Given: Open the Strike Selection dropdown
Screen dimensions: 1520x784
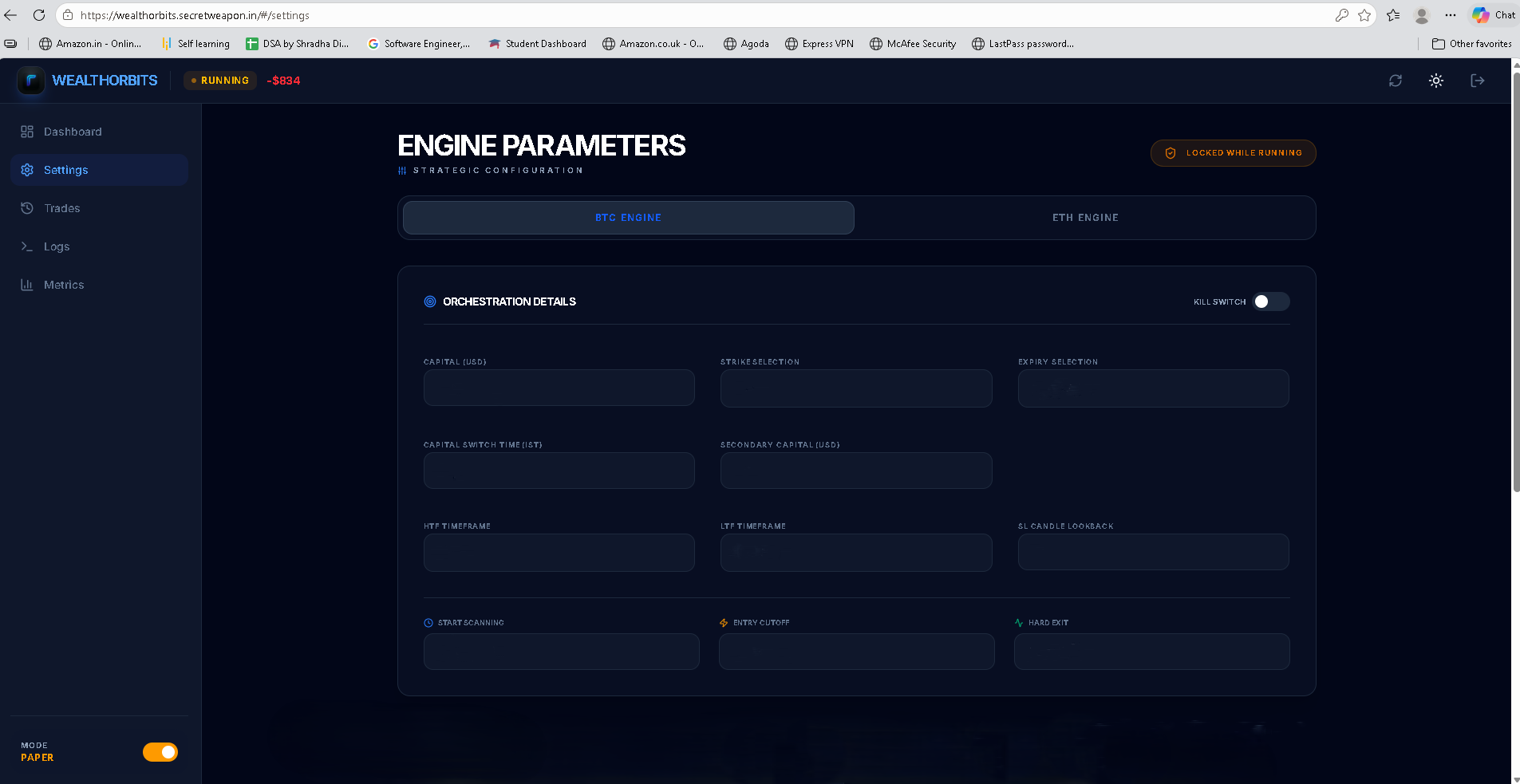Looking at the screenshot, I should pyautogui.click(x=856, y=388).
